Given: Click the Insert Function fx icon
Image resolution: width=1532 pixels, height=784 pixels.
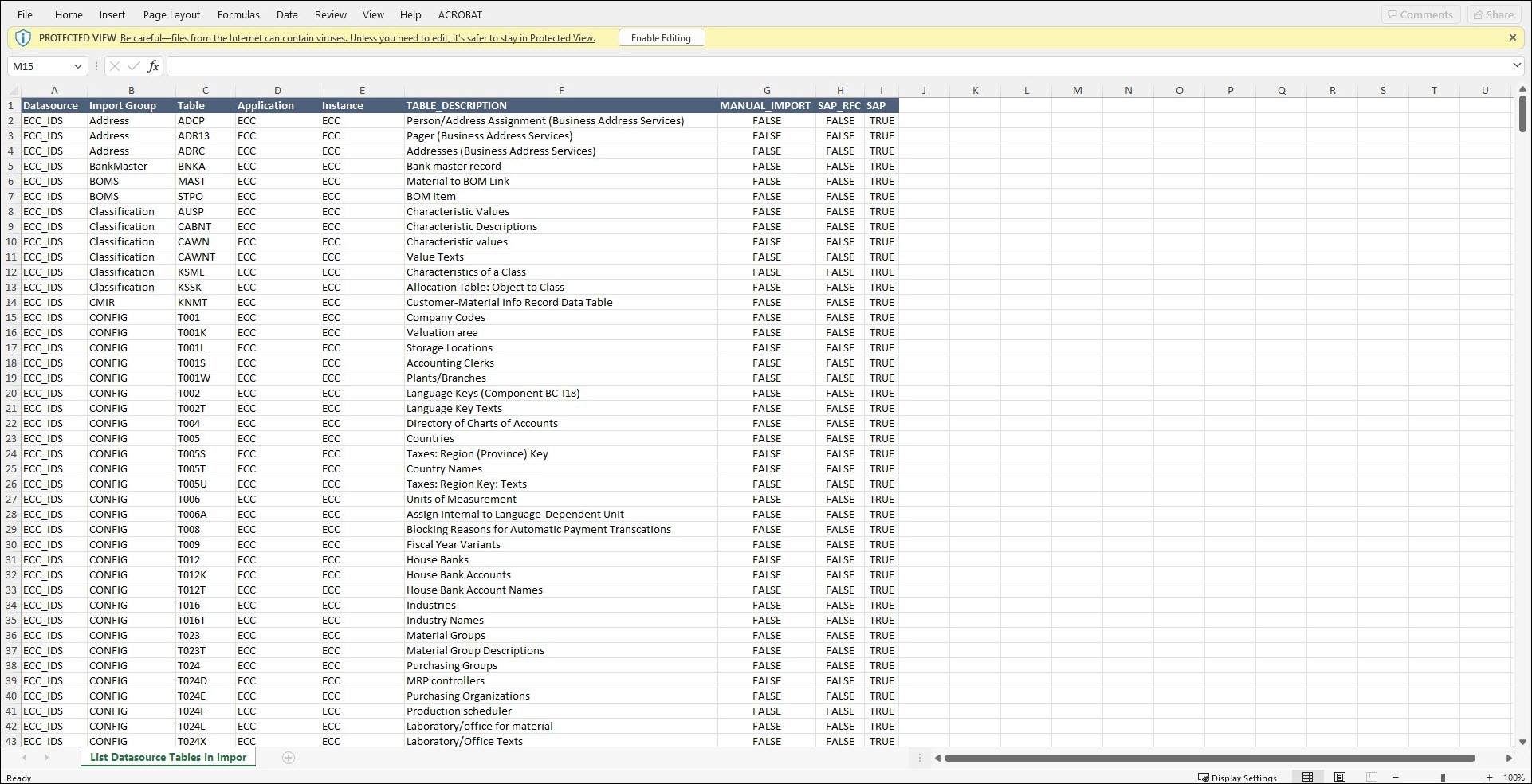Looking at the screenshot, I should pyautogui.click(x=153, y=66).
